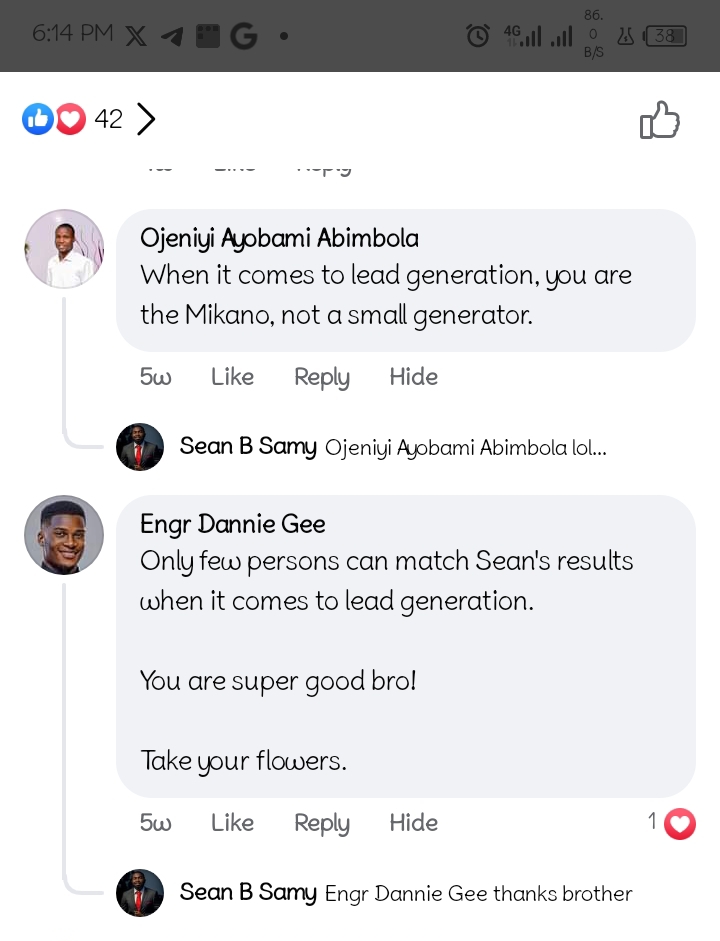The width and height of the screenshot is (720, 941).
Task: Tap the alarm clock icon in status bar
Action: [x=478, y=37]
